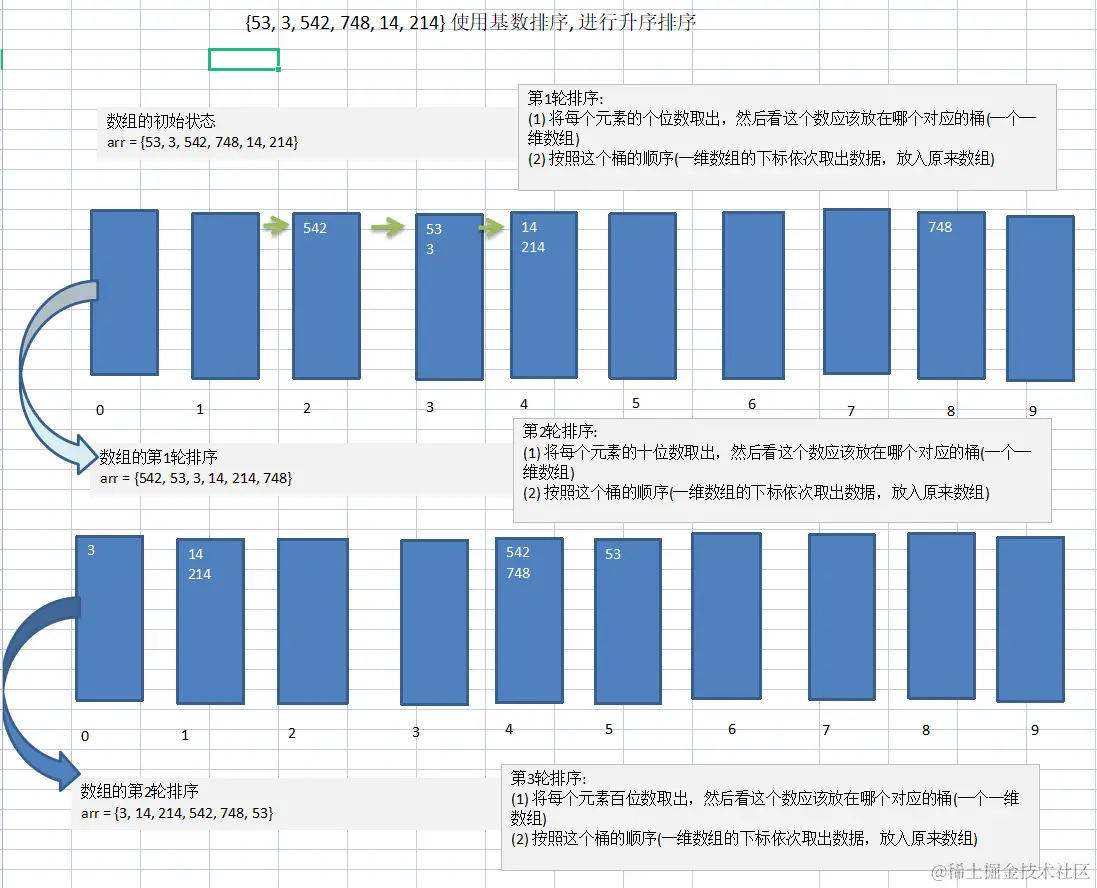This screenshot has height=888, width=1097.
Task: Select second-round bucket shape holding 14 and 214
Action: [211, 621]
